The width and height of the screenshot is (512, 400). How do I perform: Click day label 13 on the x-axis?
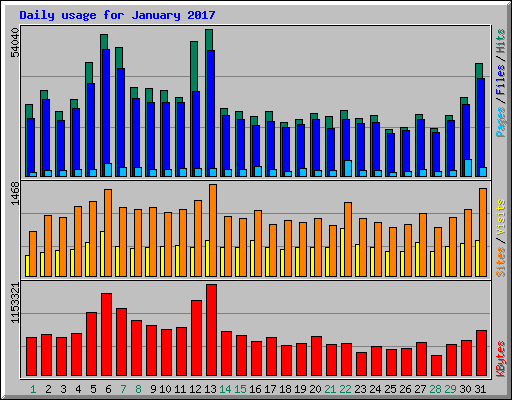210,389
